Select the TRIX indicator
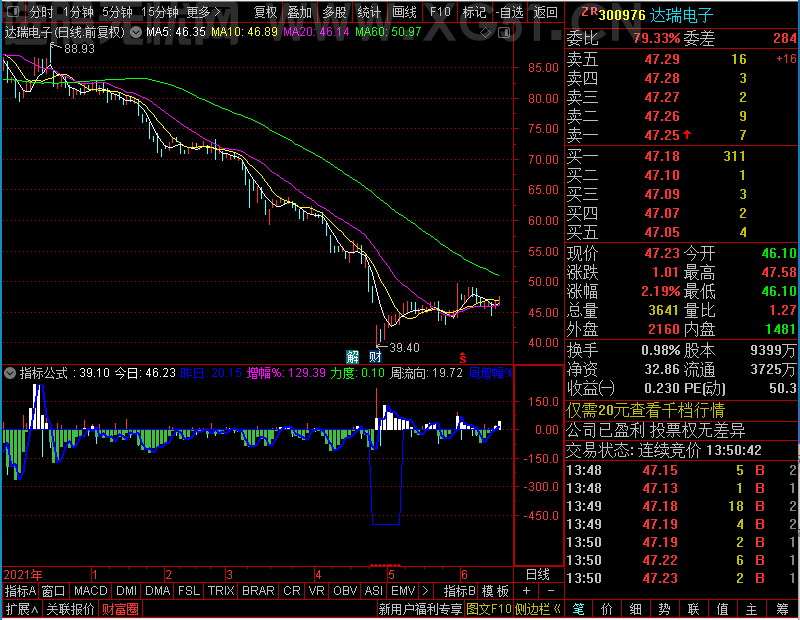The width and height of the screenshot is (800, 620). pos(221,591)
